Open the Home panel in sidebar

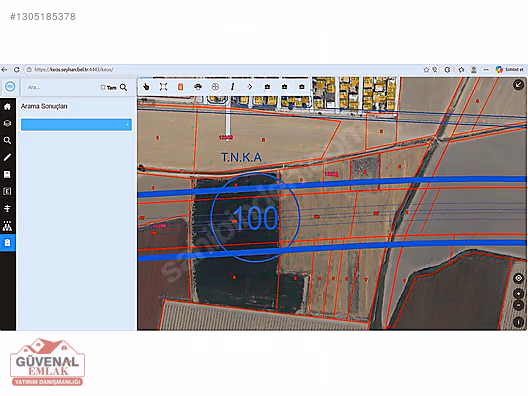pyautogui.click(x=7, y=107)
